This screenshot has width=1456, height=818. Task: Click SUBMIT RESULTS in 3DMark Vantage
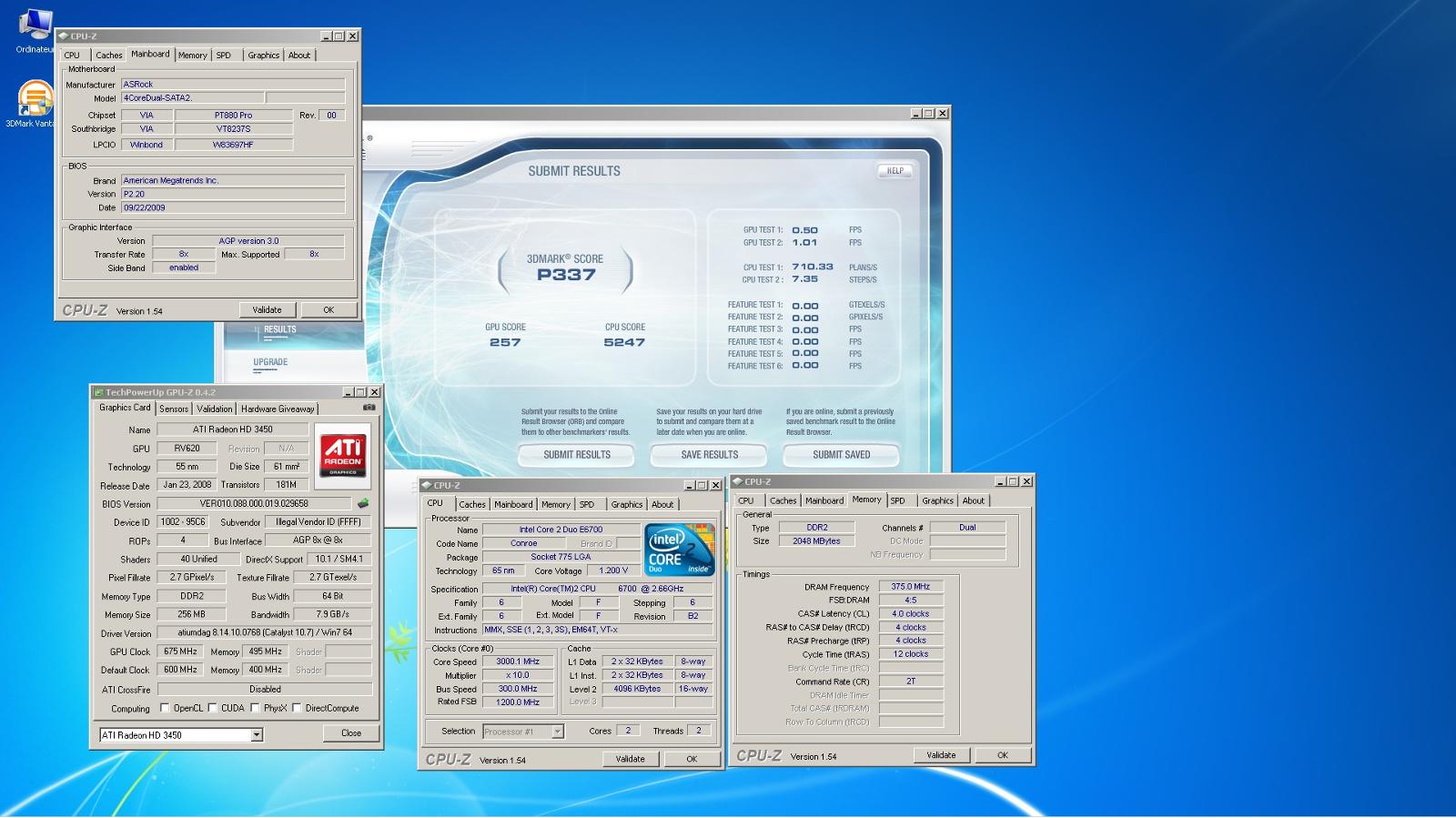577,455
